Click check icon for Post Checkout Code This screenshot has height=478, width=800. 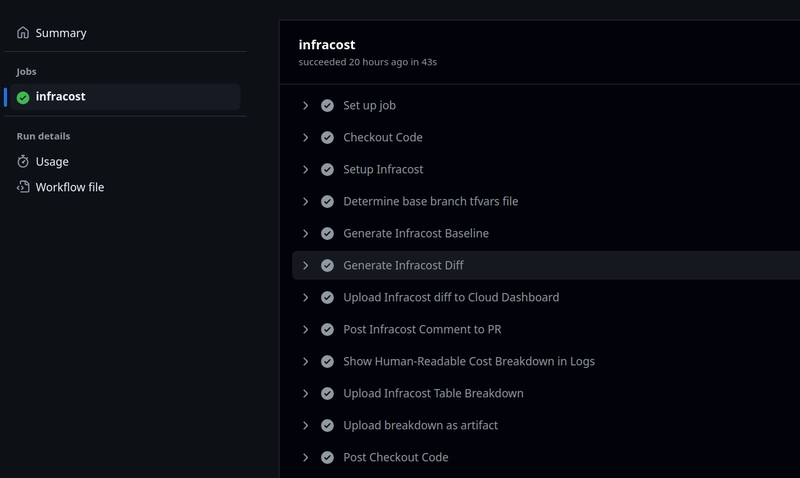(x=327, y=458)
